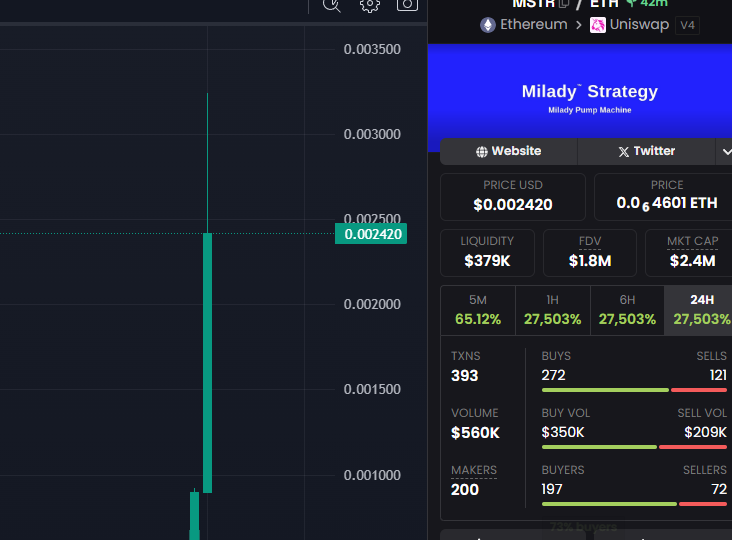Select the 5M timeframe tab
The width and height of the screenshot is (732, 540).
478,310
